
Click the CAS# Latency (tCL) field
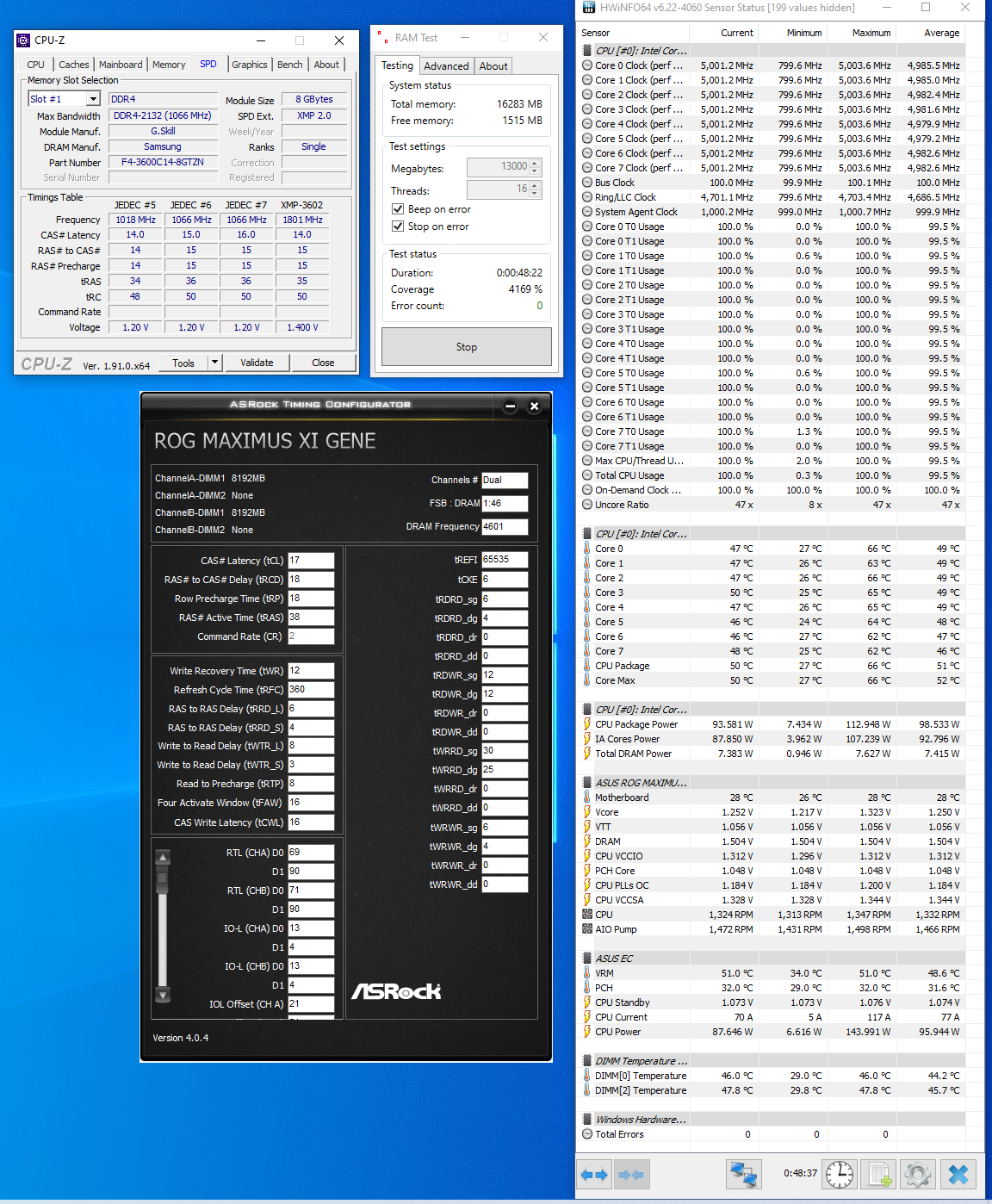click(x=311, y=561)
